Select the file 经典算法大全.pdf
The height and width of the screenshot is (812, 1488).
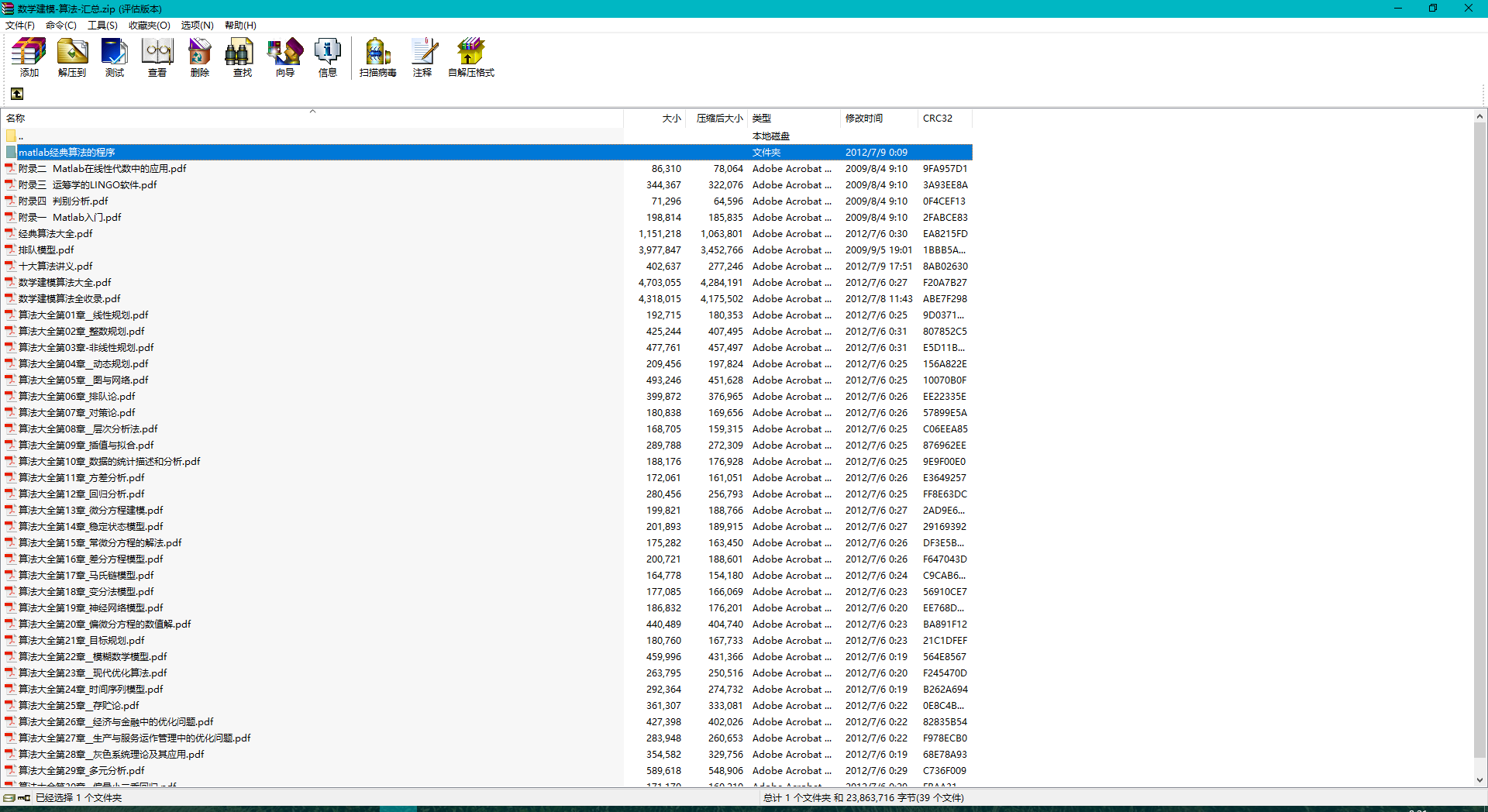56,234
